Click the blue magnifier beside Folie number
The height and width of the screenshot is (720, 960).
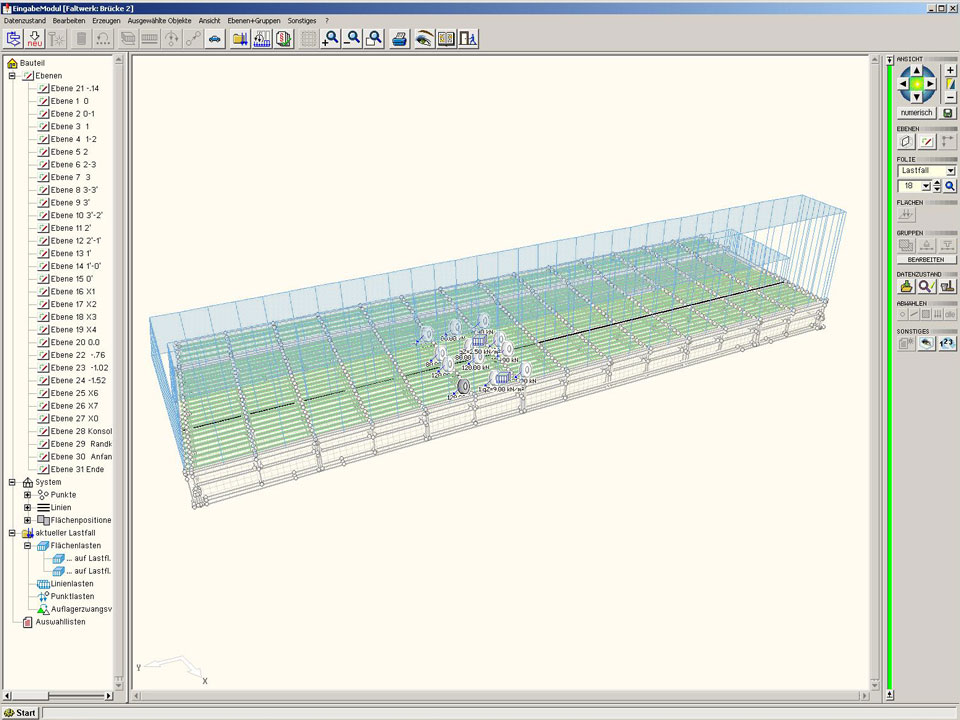(950, 186)
